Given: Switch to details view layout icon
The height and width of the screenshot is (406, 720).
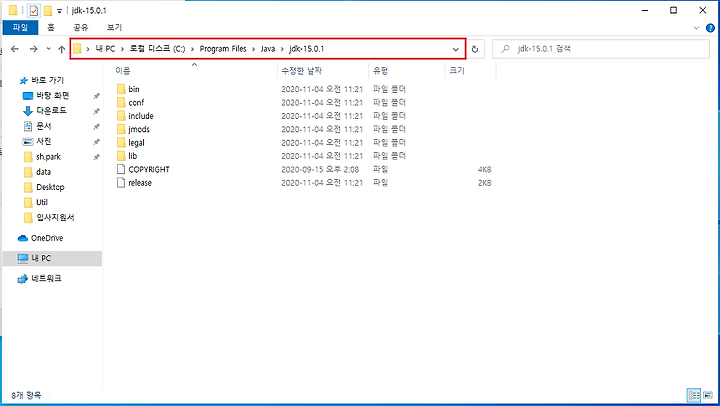Looking at the screenshot, I should [694, 395].
